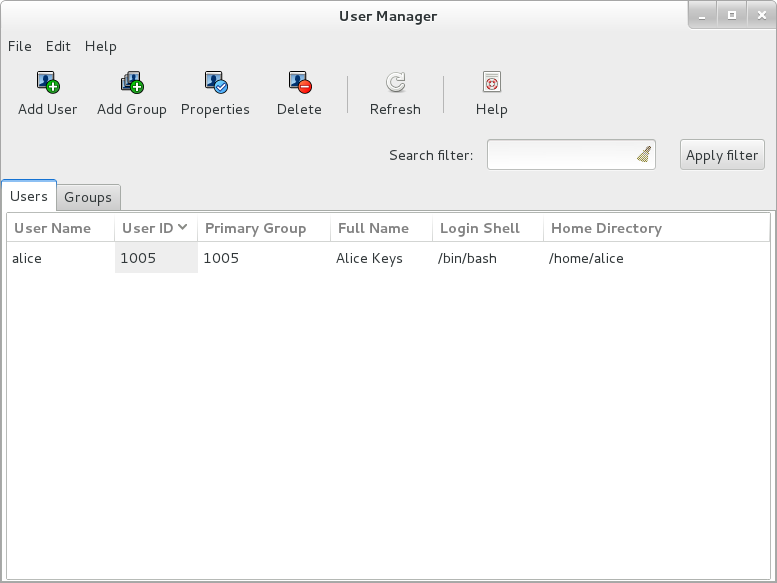Sort by Primary Group column header
The width and height of the screenshot is (777, 583).
coord(264,228)
